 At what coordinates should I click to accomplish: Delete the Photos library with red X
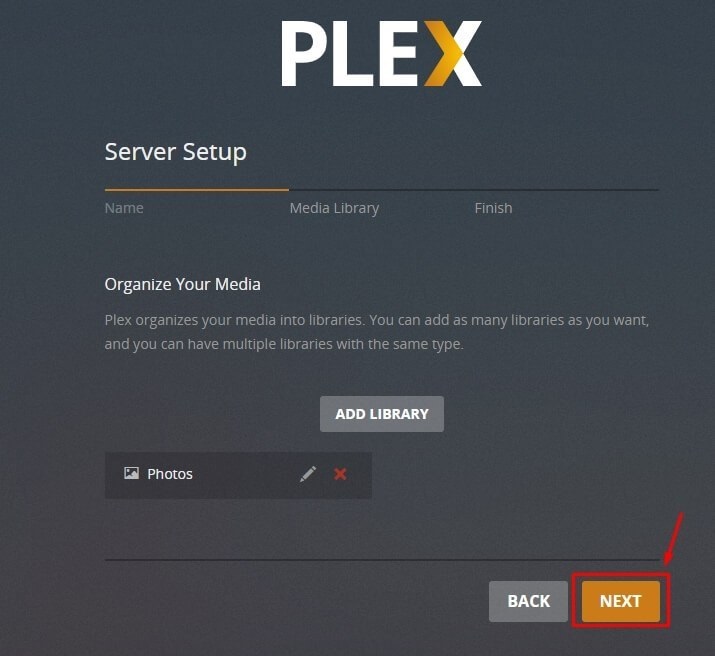click(340, 474)
